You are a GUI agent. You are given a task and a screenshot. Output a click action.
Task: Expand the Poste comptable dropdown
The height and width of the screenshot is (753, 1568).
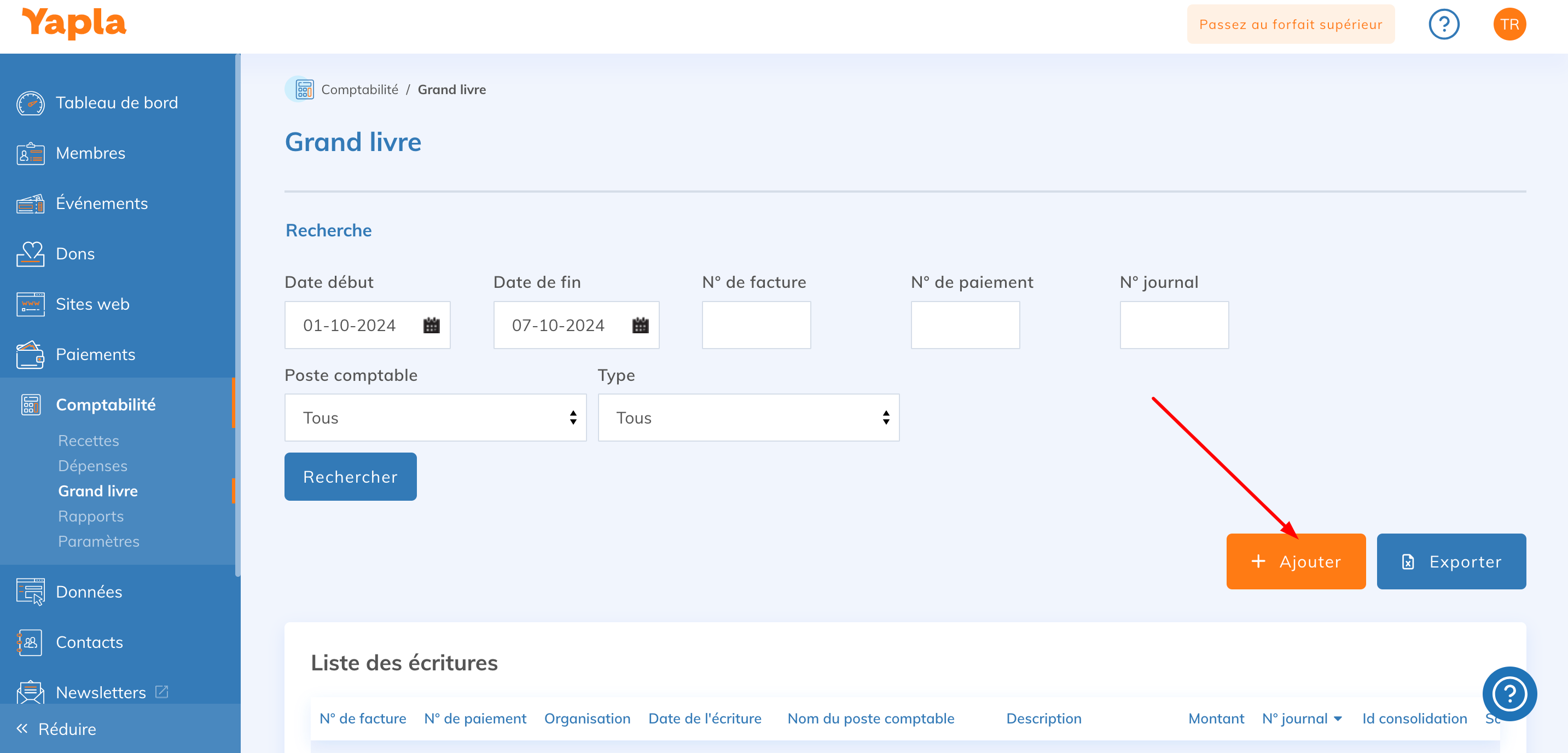(435, 418)
